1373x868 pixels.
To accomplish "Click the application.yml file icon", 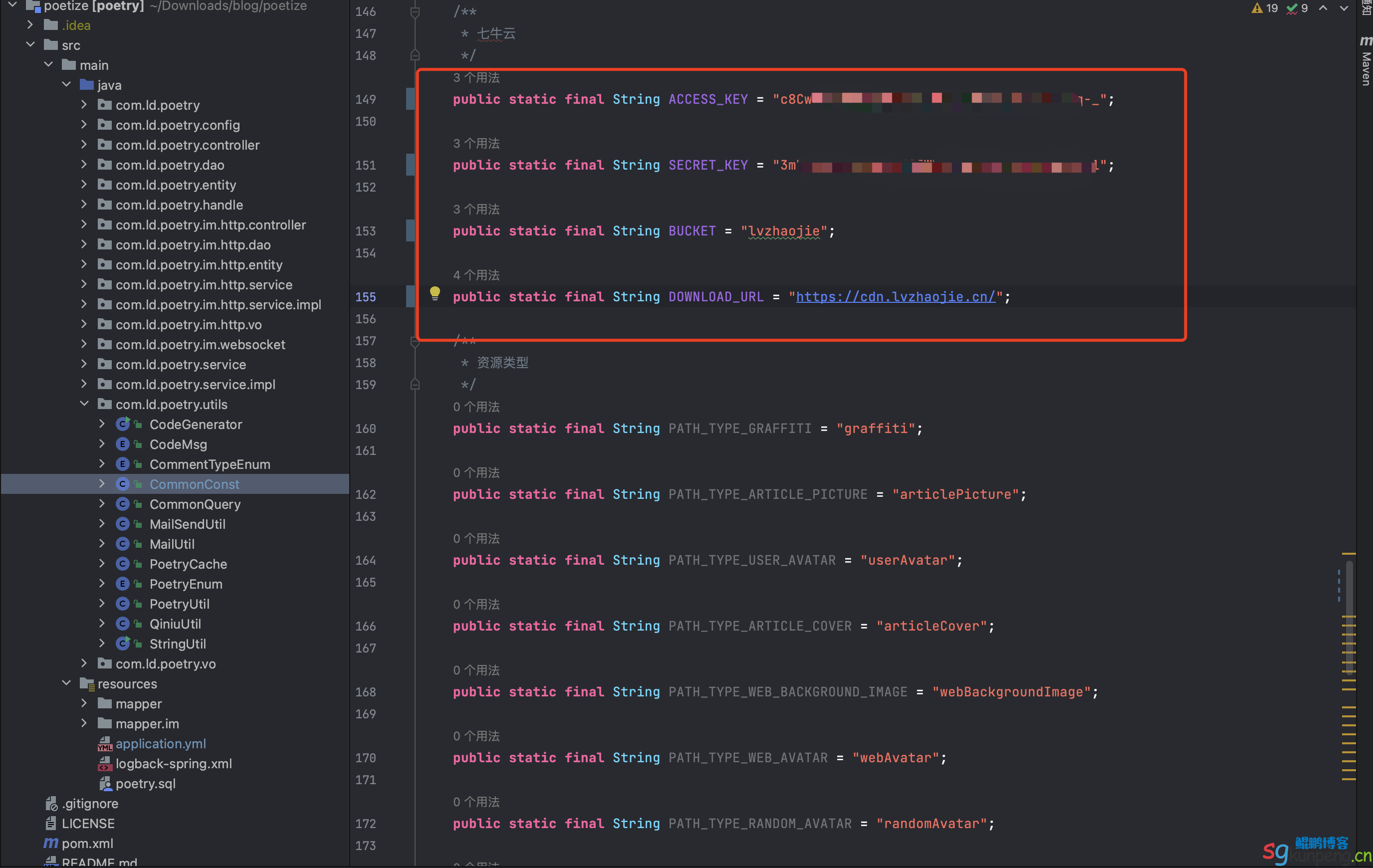I will click(105, 743).
